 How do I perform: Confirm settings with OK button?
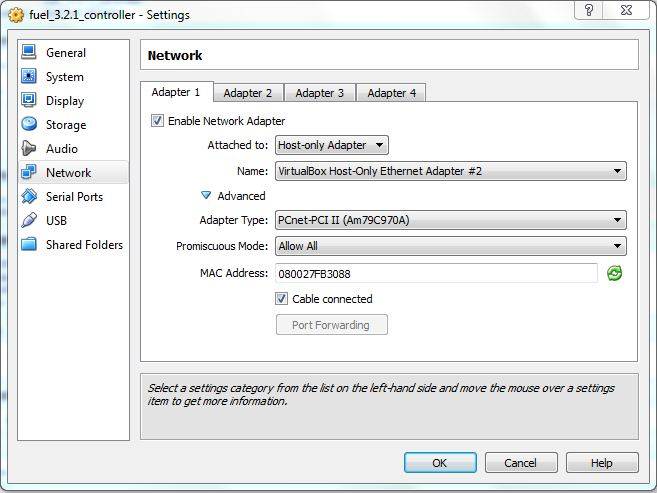(x=440, y=462)
